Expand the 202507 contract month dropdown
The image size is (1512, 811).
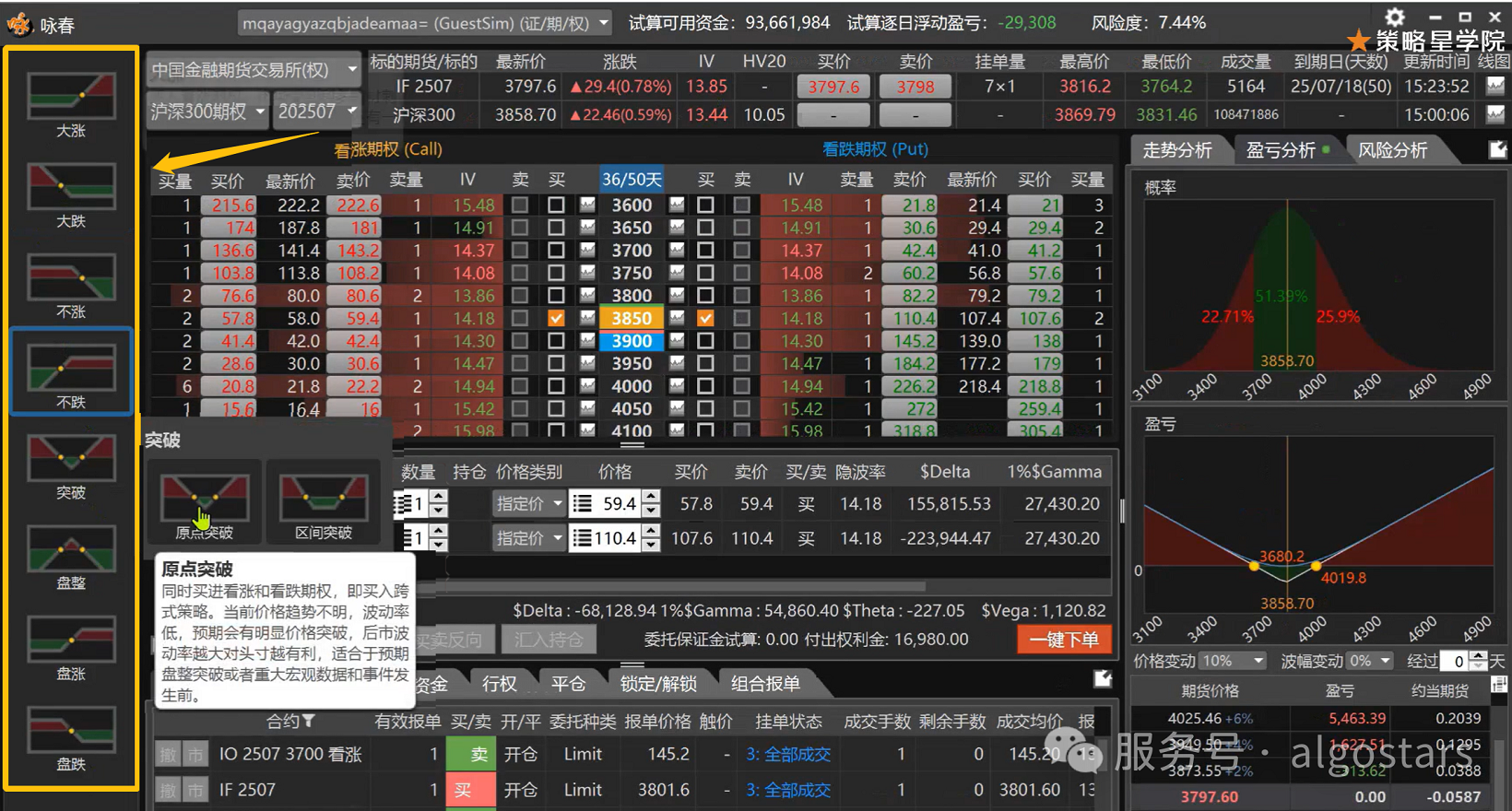316,112
